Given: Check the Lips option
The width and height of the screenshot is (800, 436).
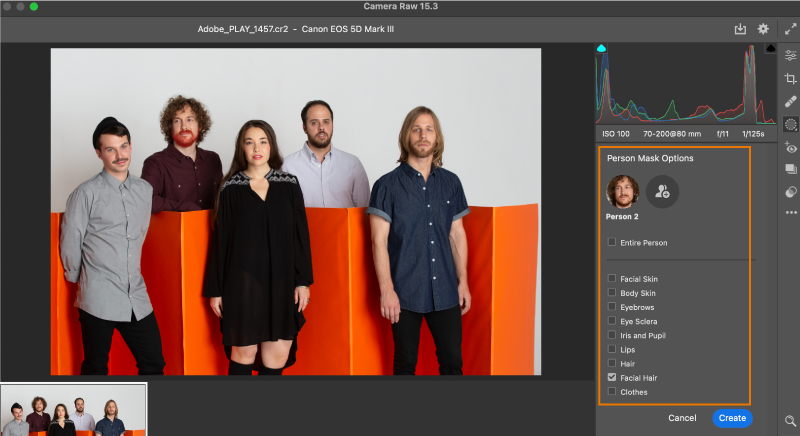Looking at the screenshot, I should click(612, 349).
